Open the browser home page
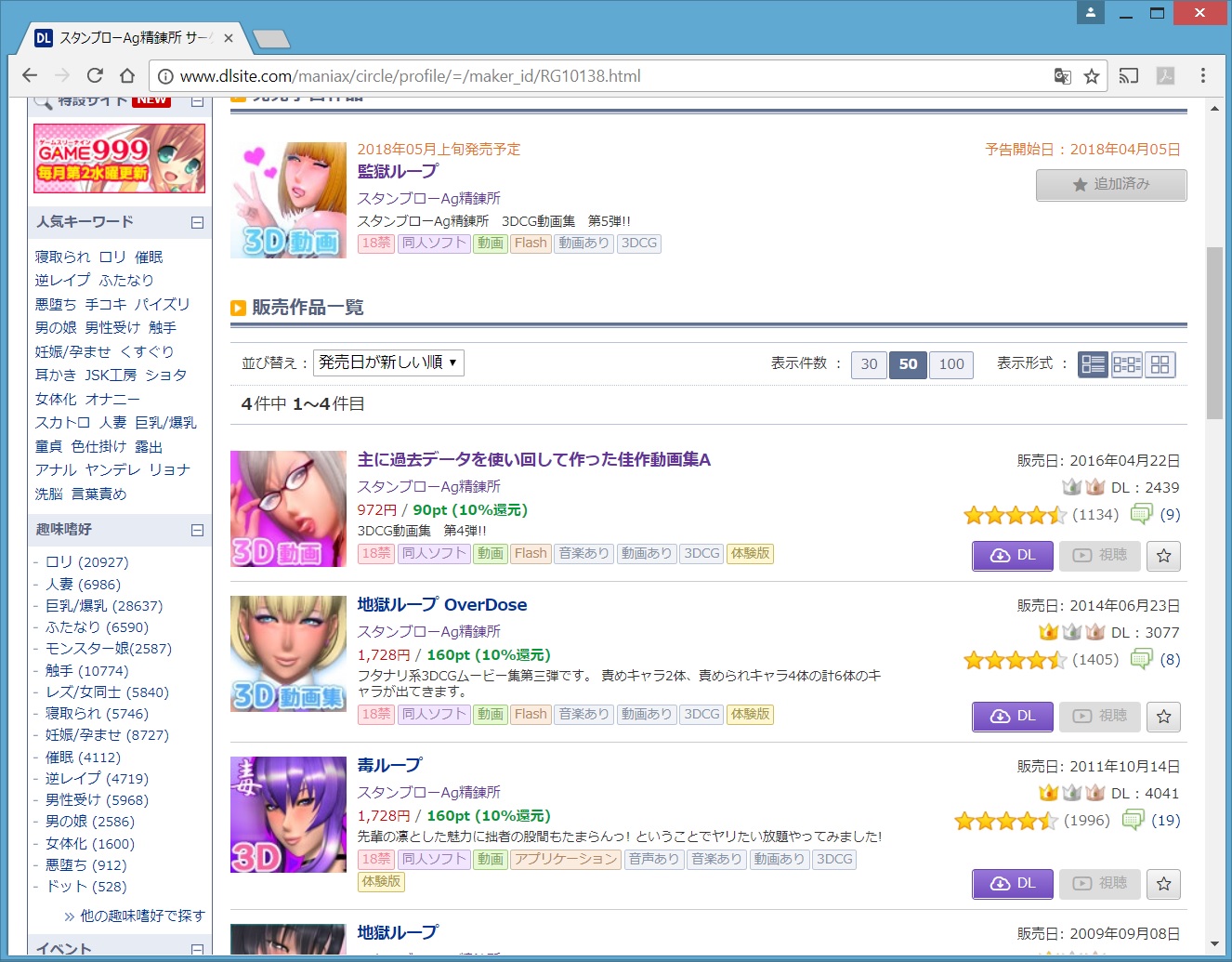The width and height of the screenshot is (1232, 962). click(x=127, y=76)
